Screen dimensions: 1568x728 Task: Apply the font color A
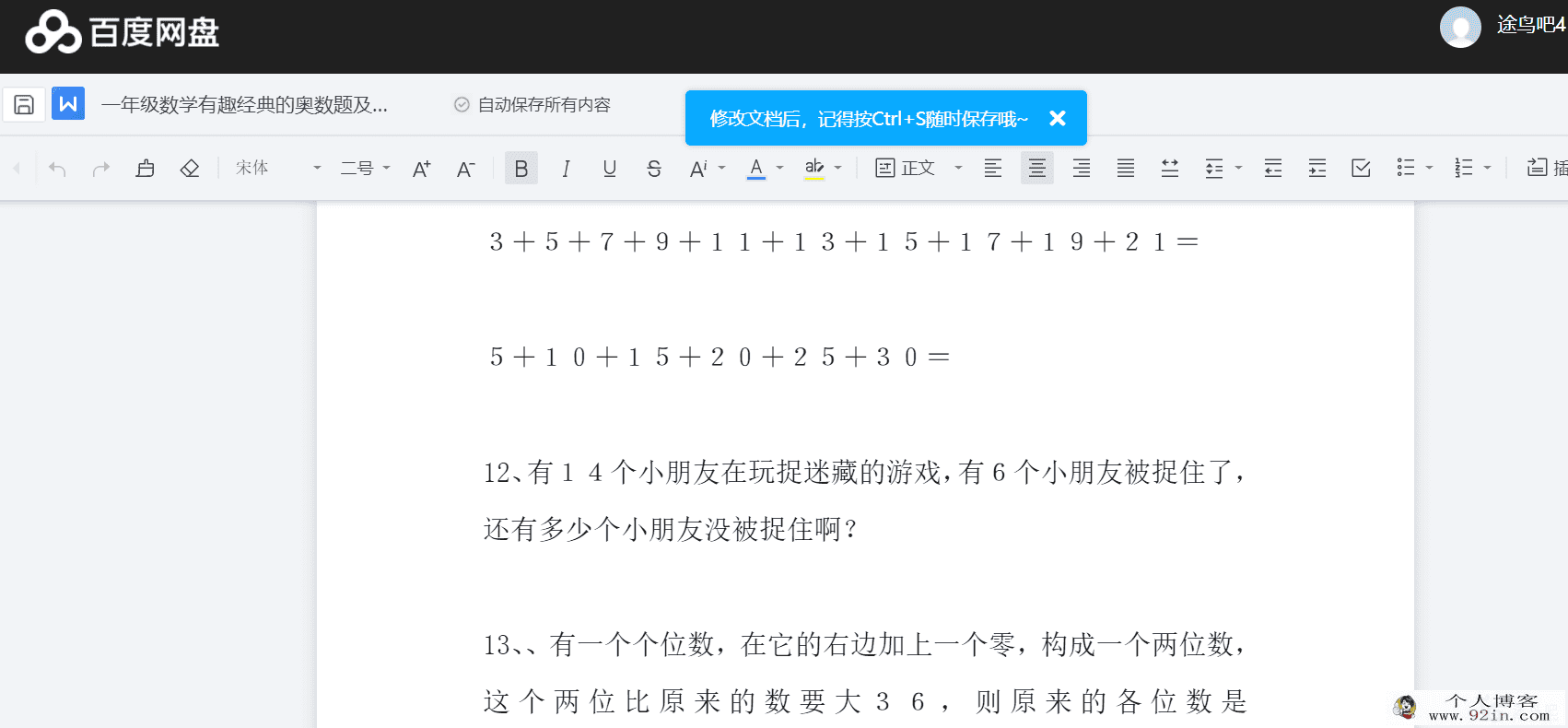(756, 168)
